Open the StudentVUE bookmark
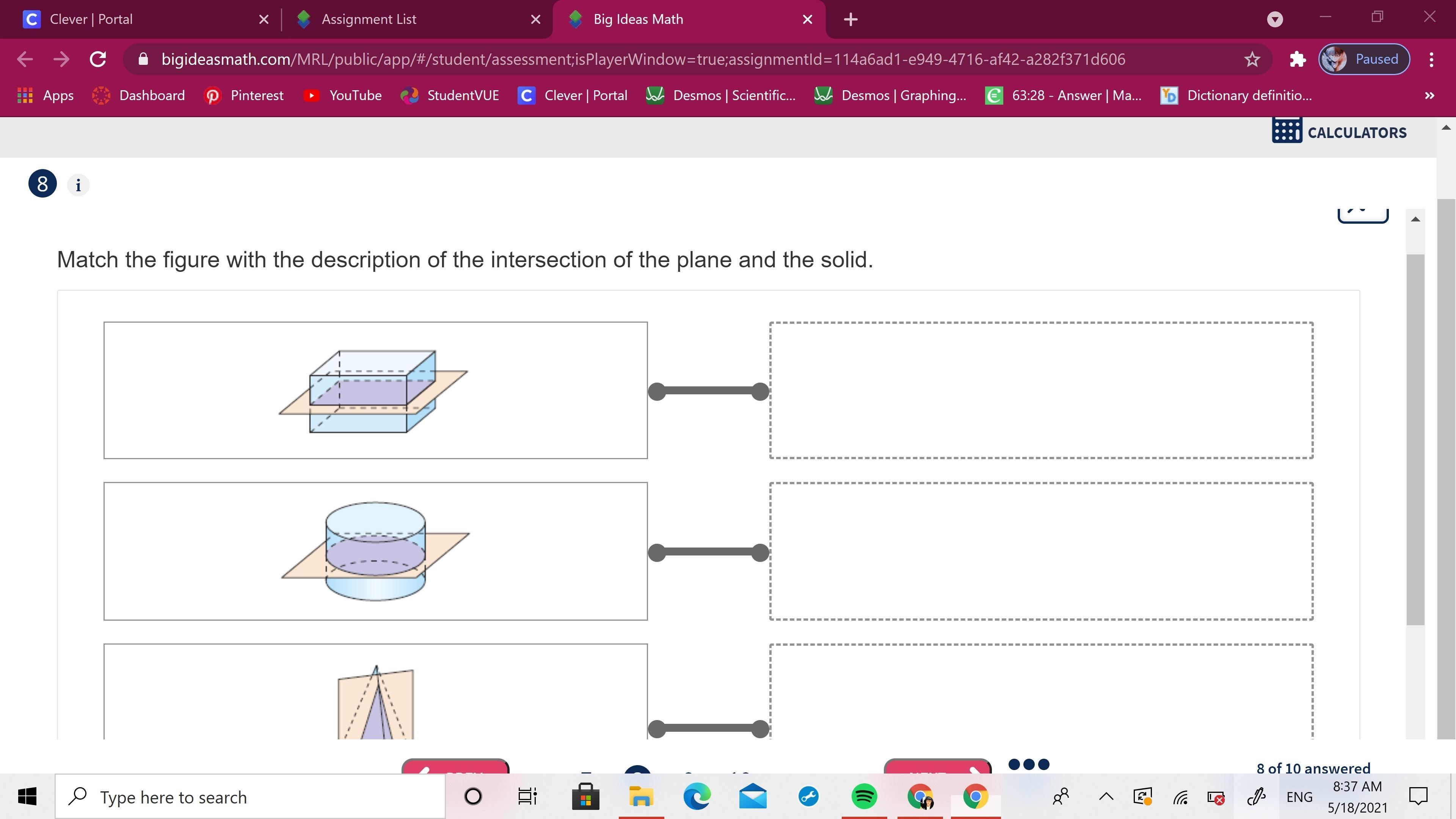Viewport: 1456px width, 819px height. pyautogui.click(x=450, y=96)
